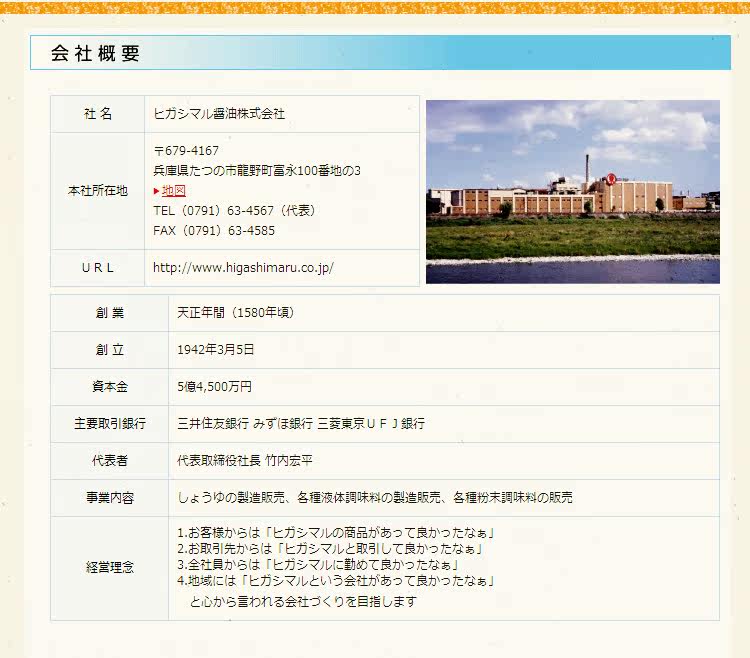Select philosophy line 1.お客様からは
Image resolution: width=750 pixels, height=658 pixels.
[336, 532]
